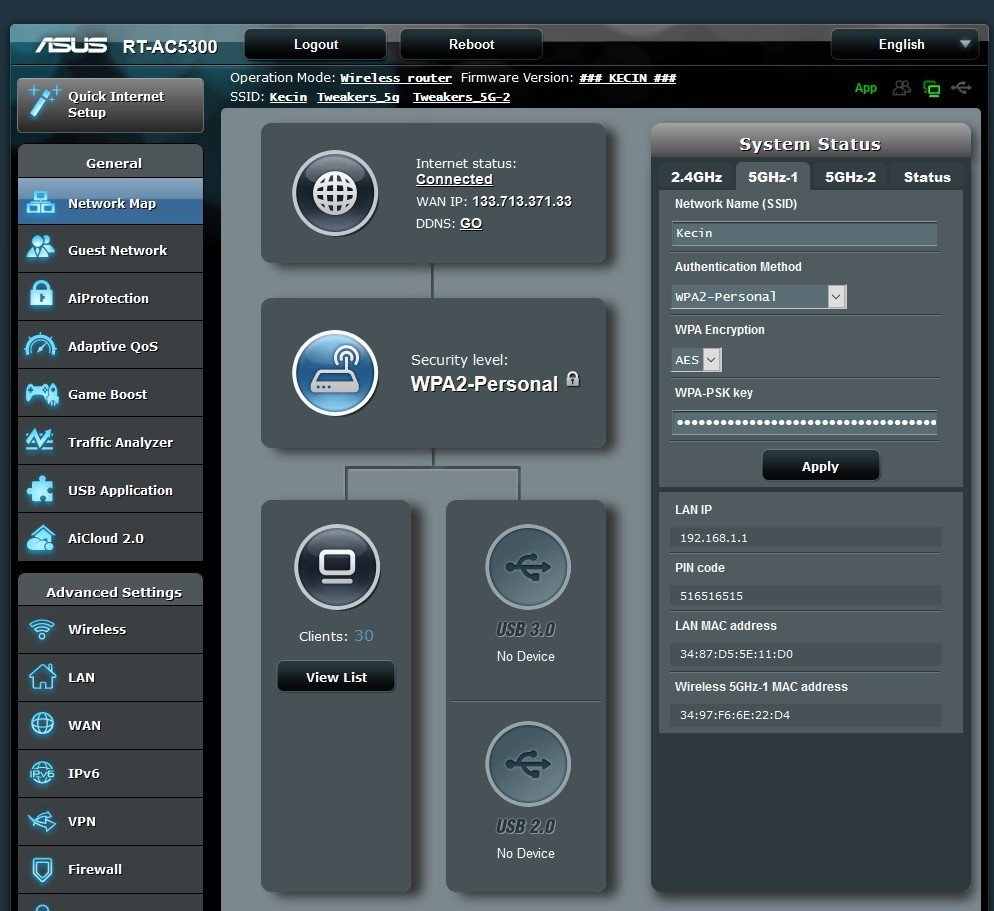Click the security padlock icon beside WPA2-Personal
This screenshot has width=994, height=911.
(x=572, y=379)
